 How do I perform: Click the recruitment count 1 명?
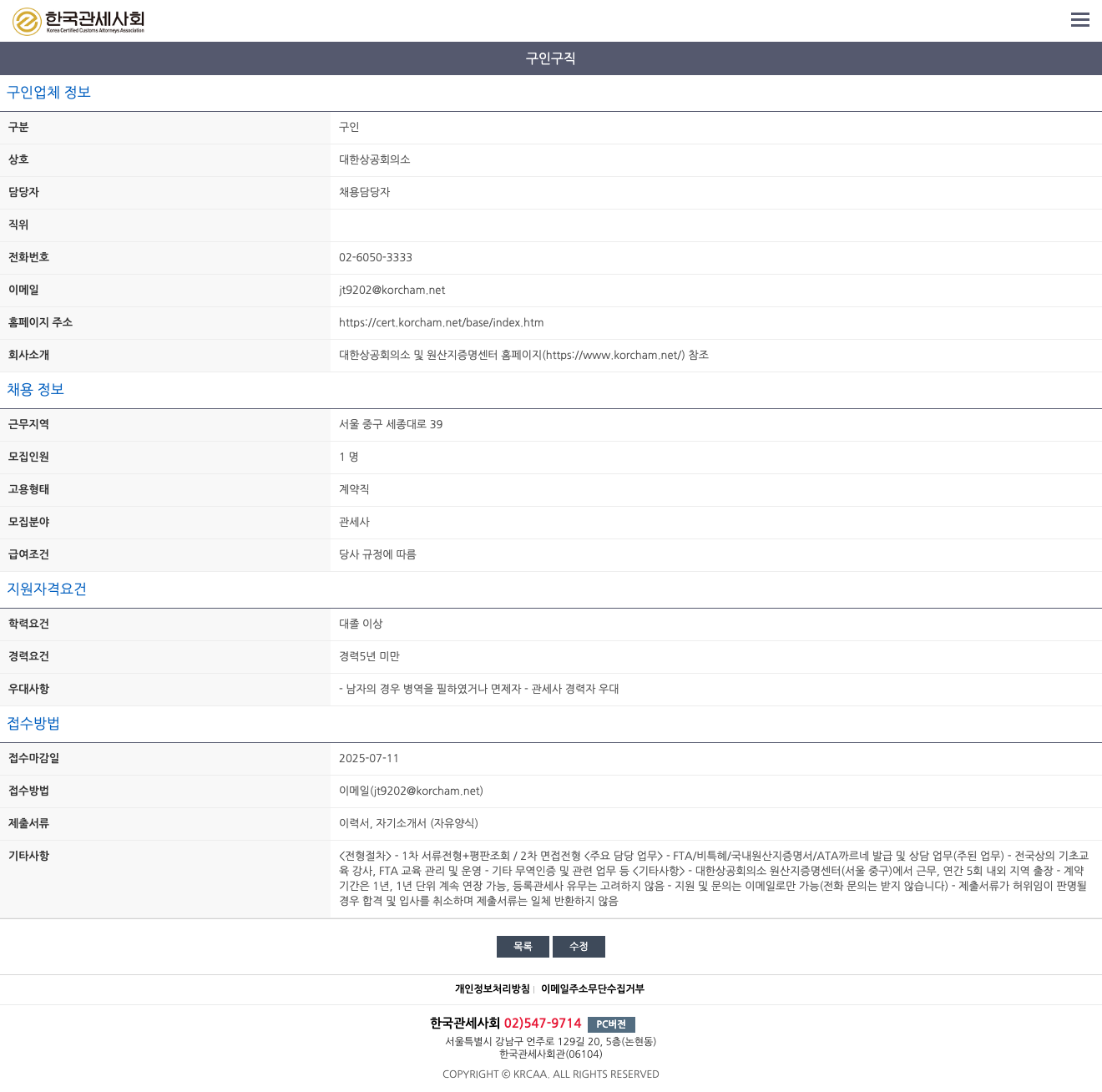349,457
